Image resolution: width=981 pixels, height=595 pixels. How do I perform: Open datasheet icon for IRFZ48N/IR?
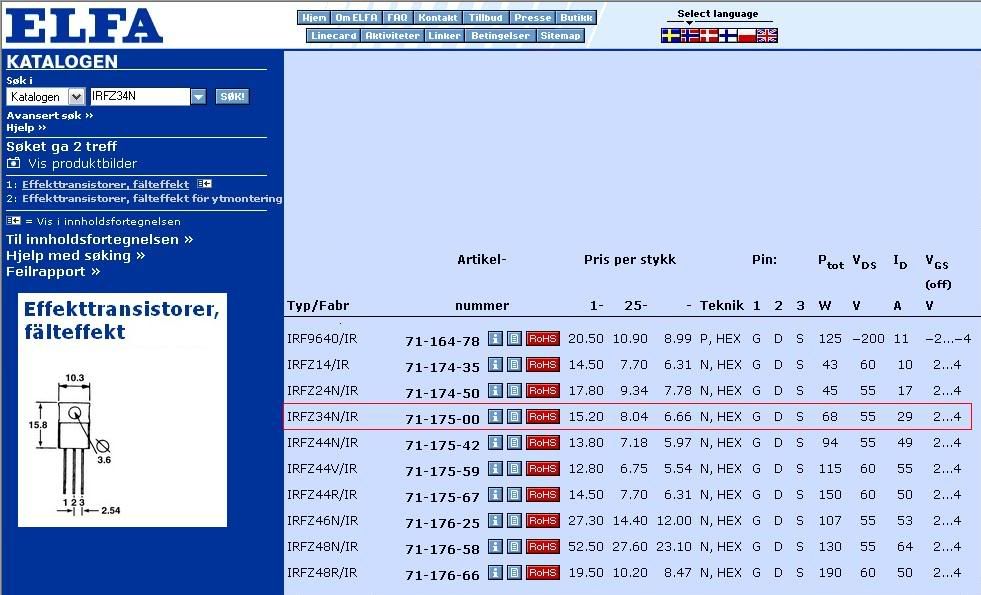point(514,546)
